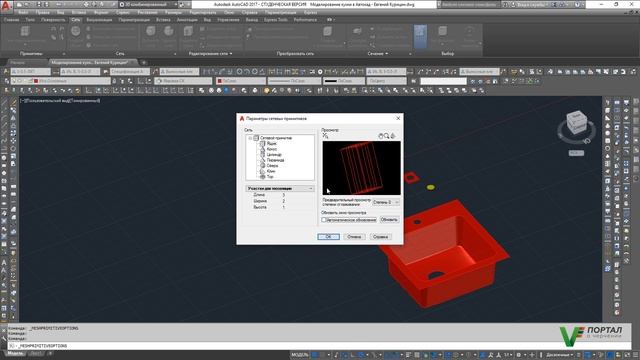Activate the Zoom tool in the preview pane

(387, 136)
